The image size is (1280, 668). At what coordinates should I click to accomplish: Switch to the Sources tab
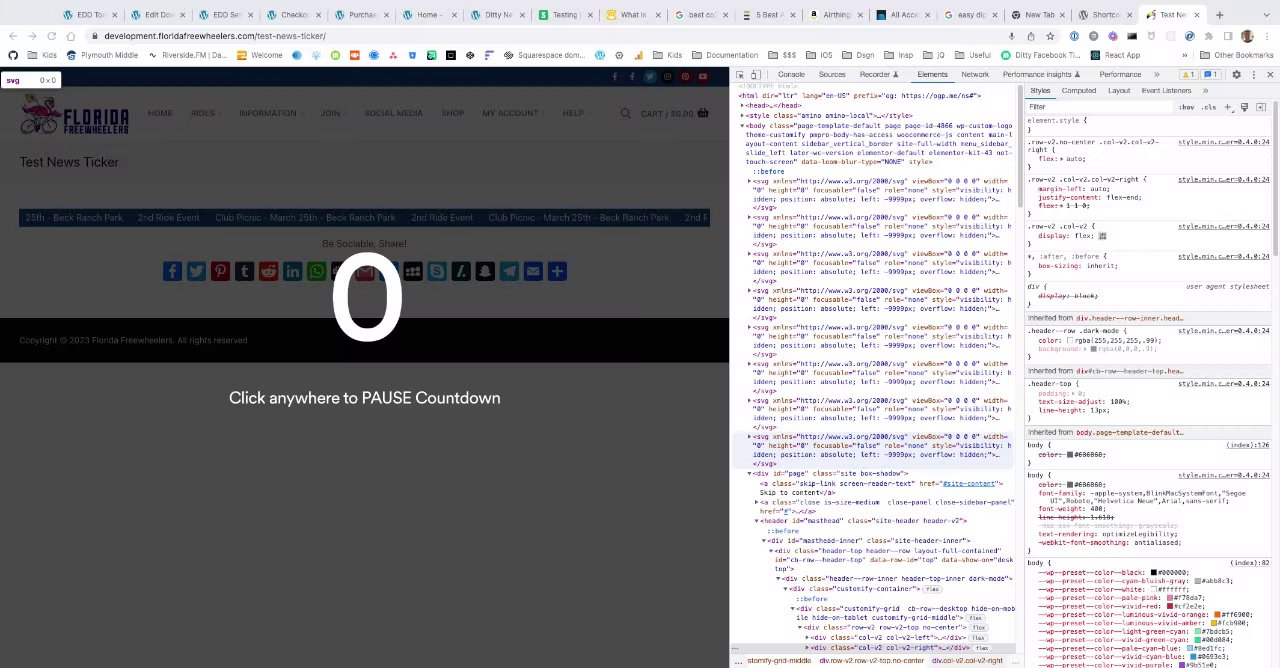pos(832,75)
